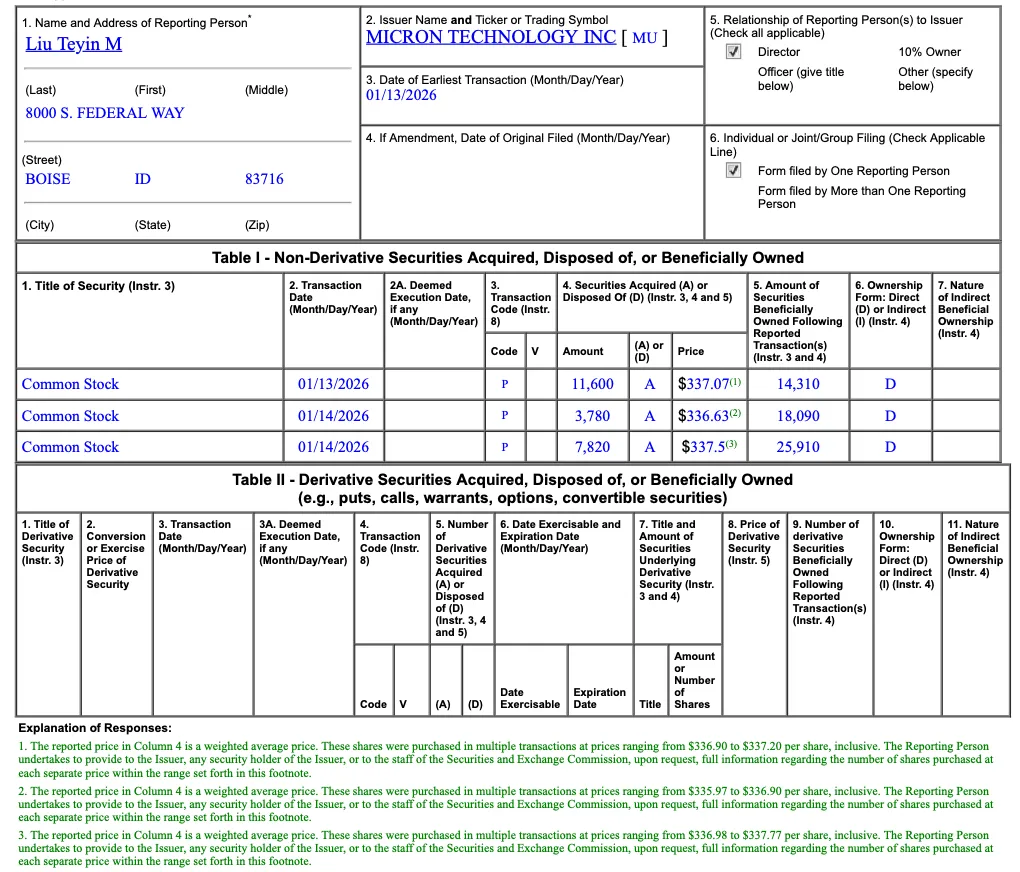This screenshot has width=1020, height=872.
Task: Click the 25,910 beneficially owned total
Action: coord(797,447)
